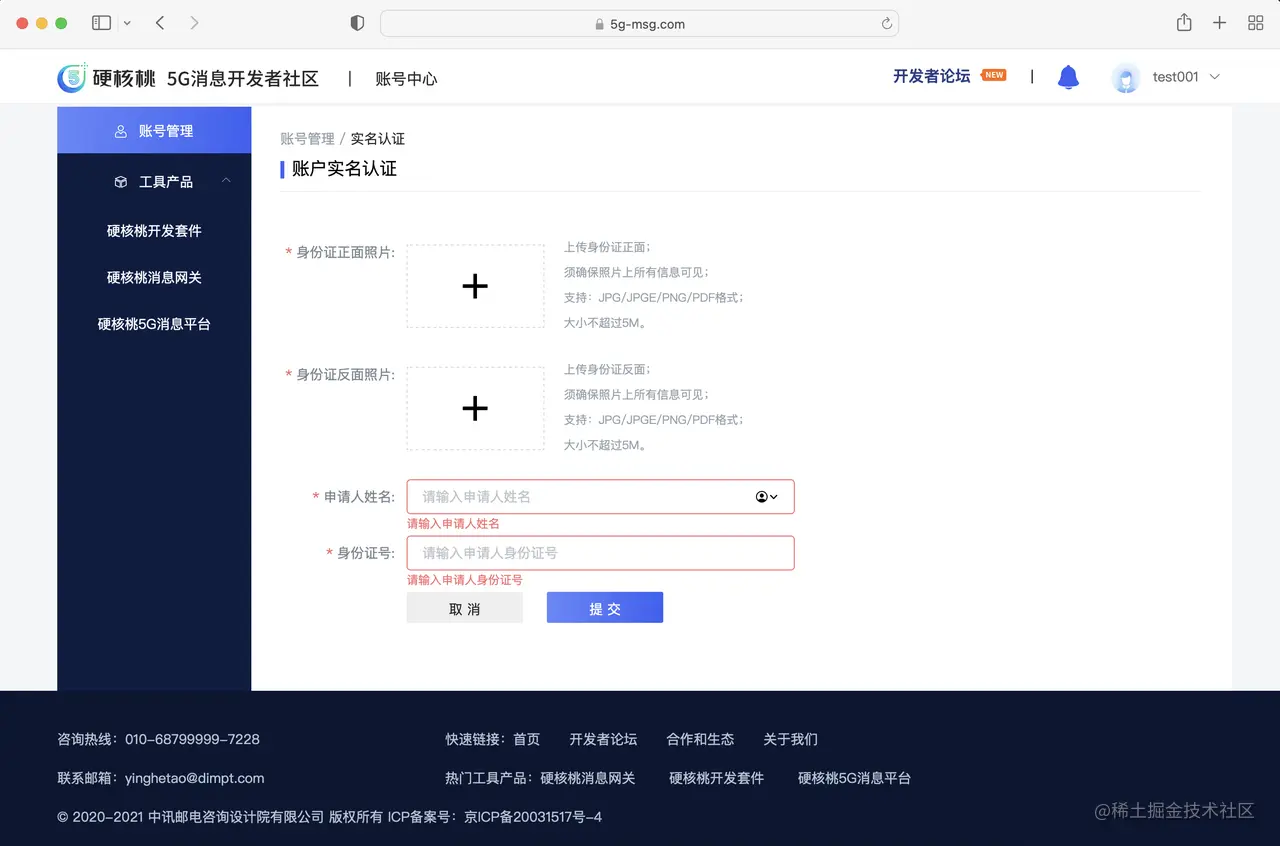Click the 提交 button
This screenshot has height=846, width=1280.
click(x=605, y=608)
